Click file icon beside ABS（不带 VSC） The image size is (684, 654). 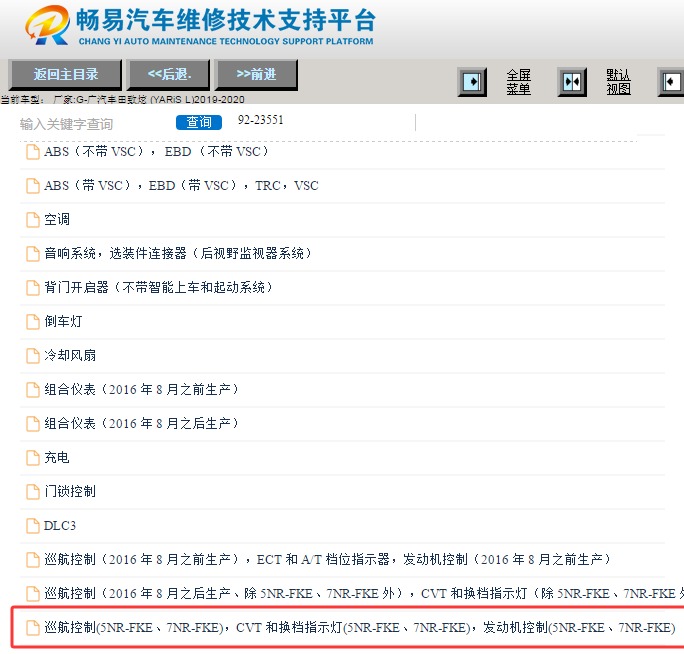coord(33,152)
